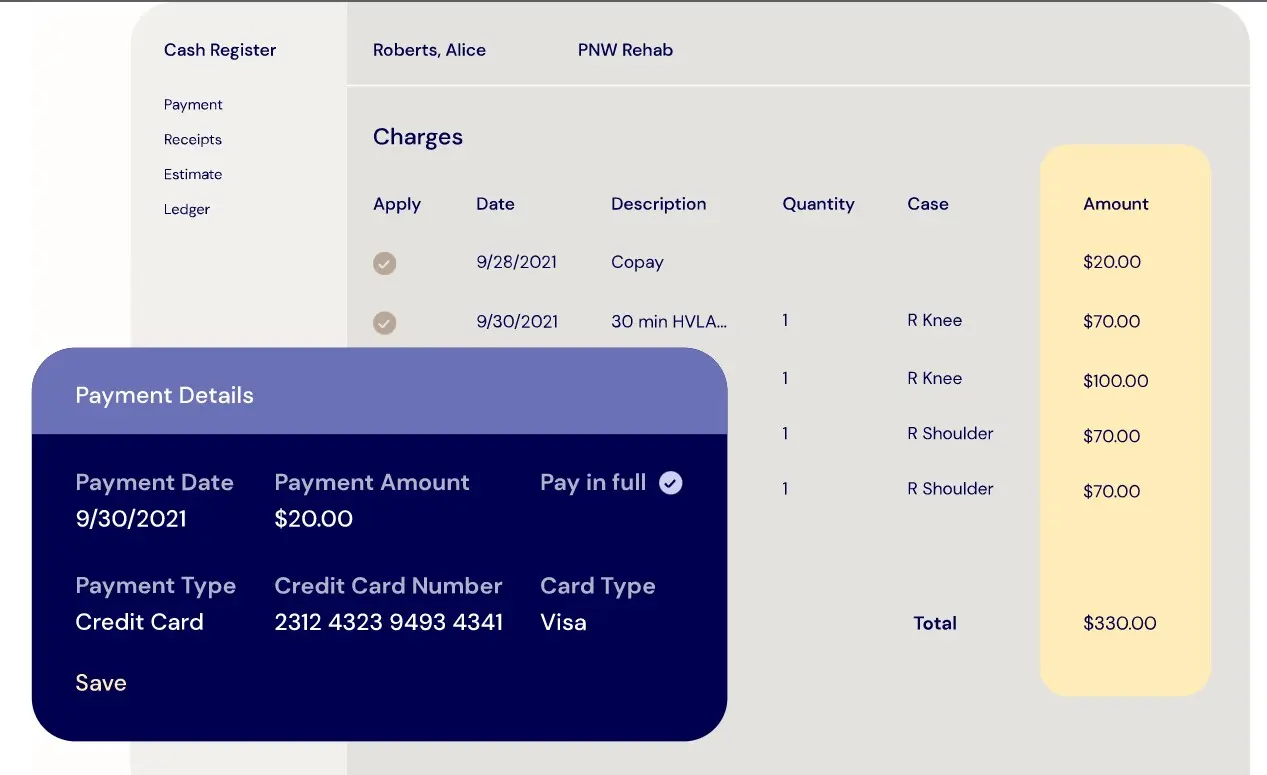Toggle the Apply checkmark for the Copay charge
1267x775 pixels.
pos(384,263)
